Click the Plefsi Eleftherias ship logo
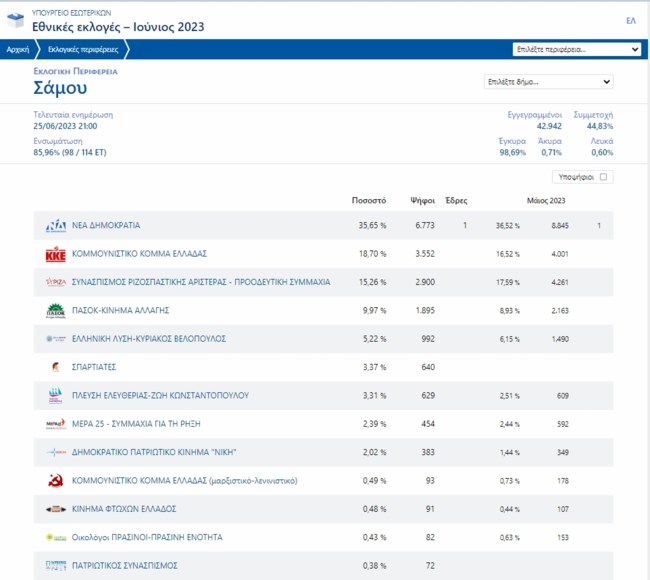The image size is (650, 580). pyautogui.click(x=56, y=396)
